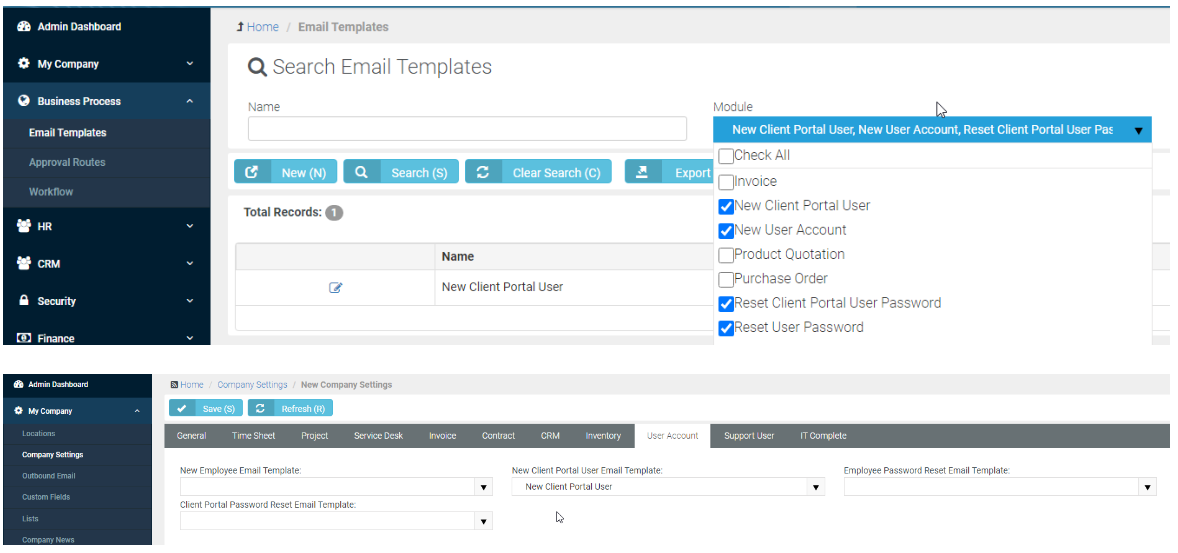The width and height of the screenshot is (1178, 553).
Task: Select Approval Routes in the sidebar
Action: (67, 162)
